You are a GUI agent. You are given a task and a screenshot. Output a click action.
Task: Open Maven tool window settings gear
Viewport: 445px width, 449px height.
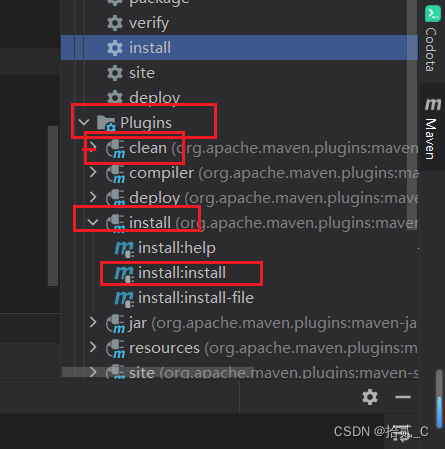[370, 397]
